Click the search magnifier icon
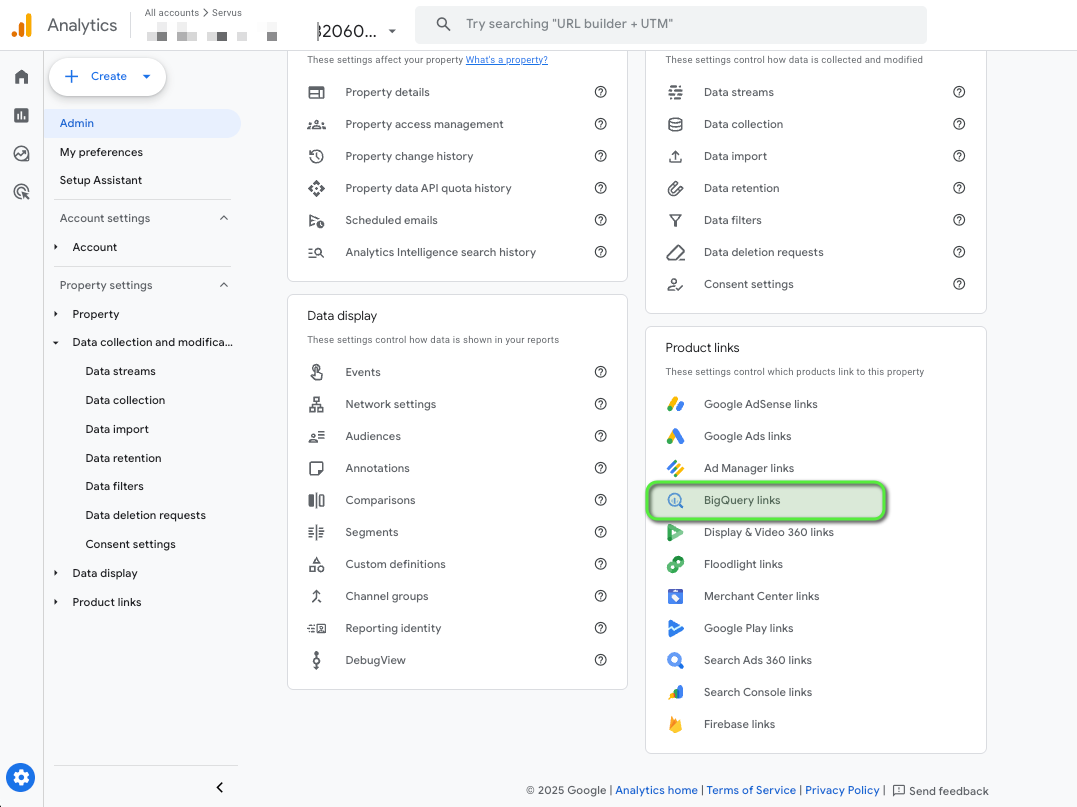Screen dimensions: 1077x807 [x=444, y=24]
